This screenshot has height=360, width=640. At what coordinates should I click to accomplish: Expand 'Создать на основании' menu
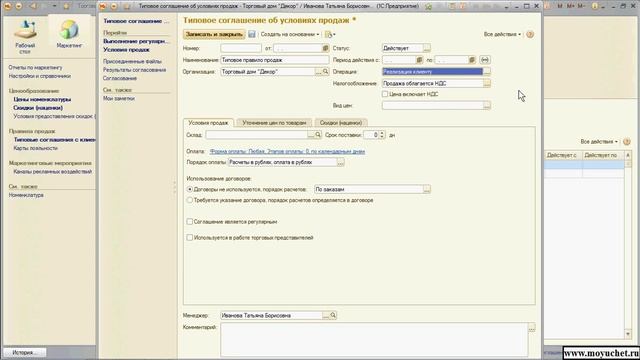(x=290, y=34)
